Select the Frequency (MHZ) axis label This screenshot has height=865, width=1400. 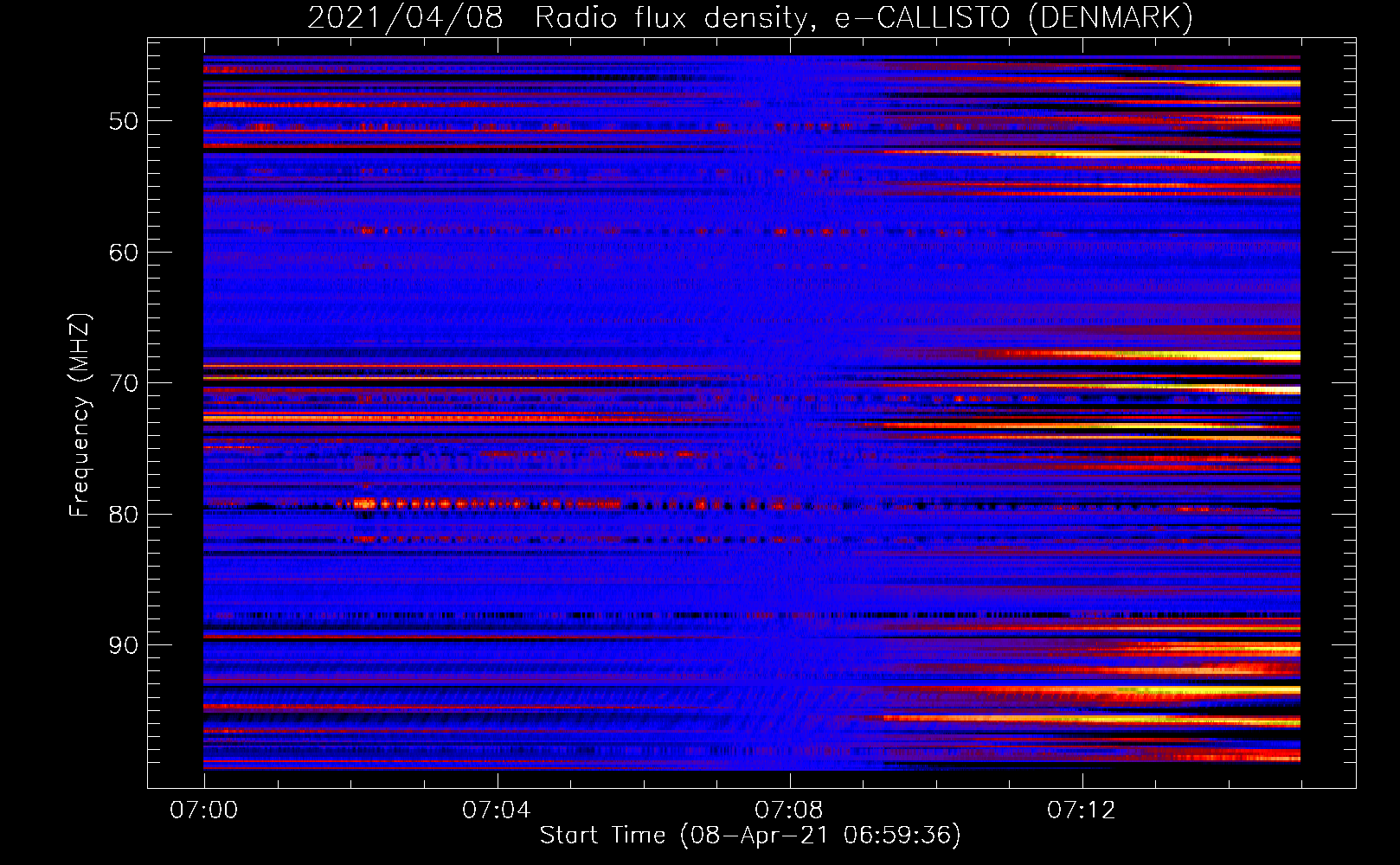point(80,415)
